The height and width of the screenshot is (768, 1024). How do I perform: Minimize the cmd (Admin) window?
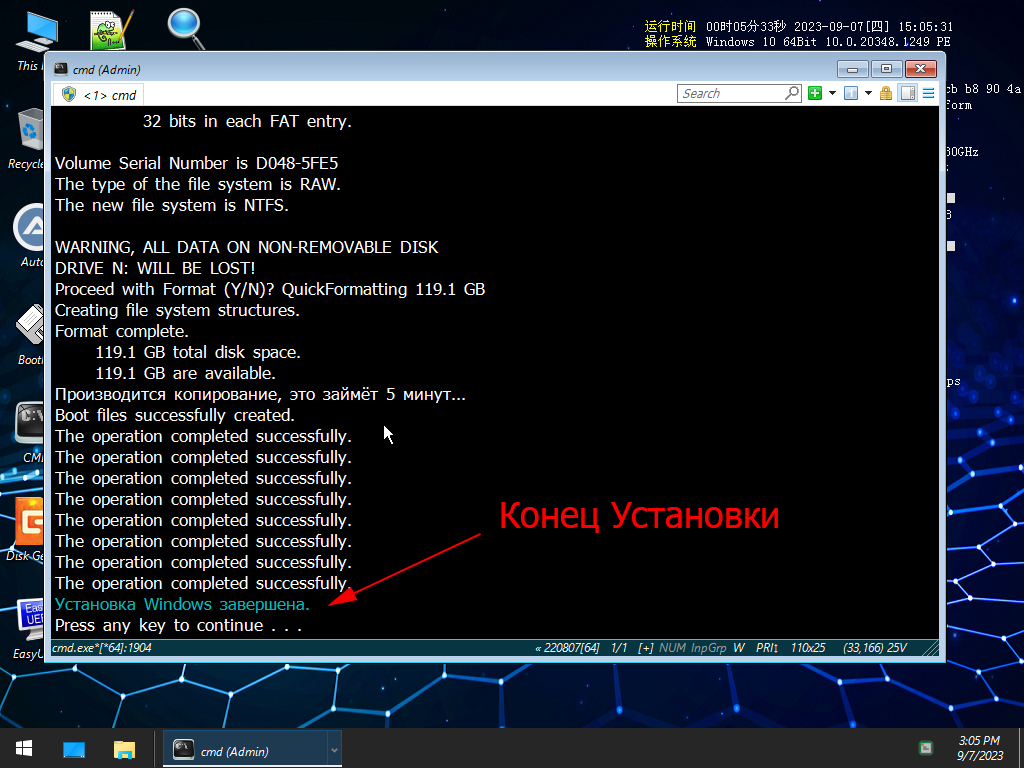pyautogui.click(x=852, y=69)
